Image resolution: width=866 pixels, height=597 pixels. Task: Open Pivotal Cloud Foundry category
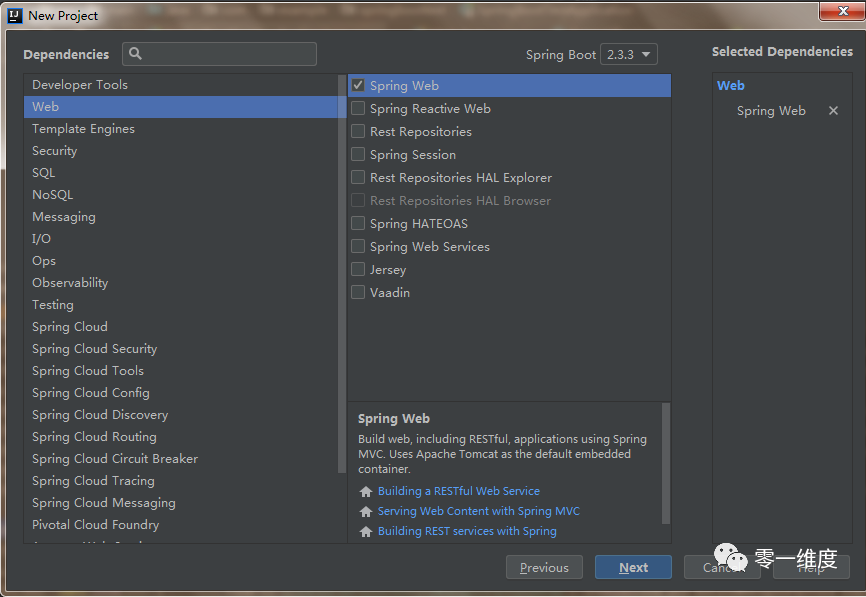tap(181, 525)
